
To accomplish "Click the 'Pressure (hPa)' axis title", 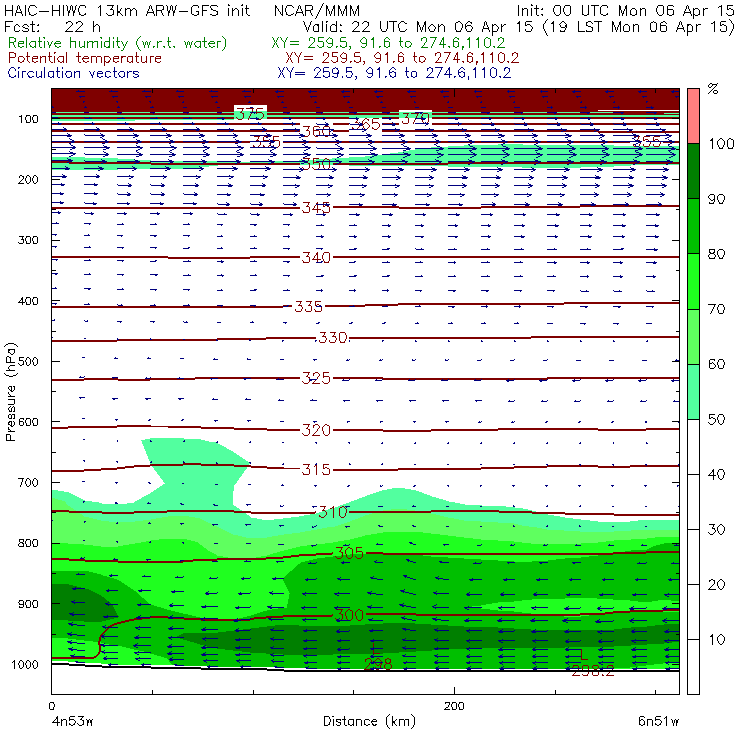I will click(11, 392).
